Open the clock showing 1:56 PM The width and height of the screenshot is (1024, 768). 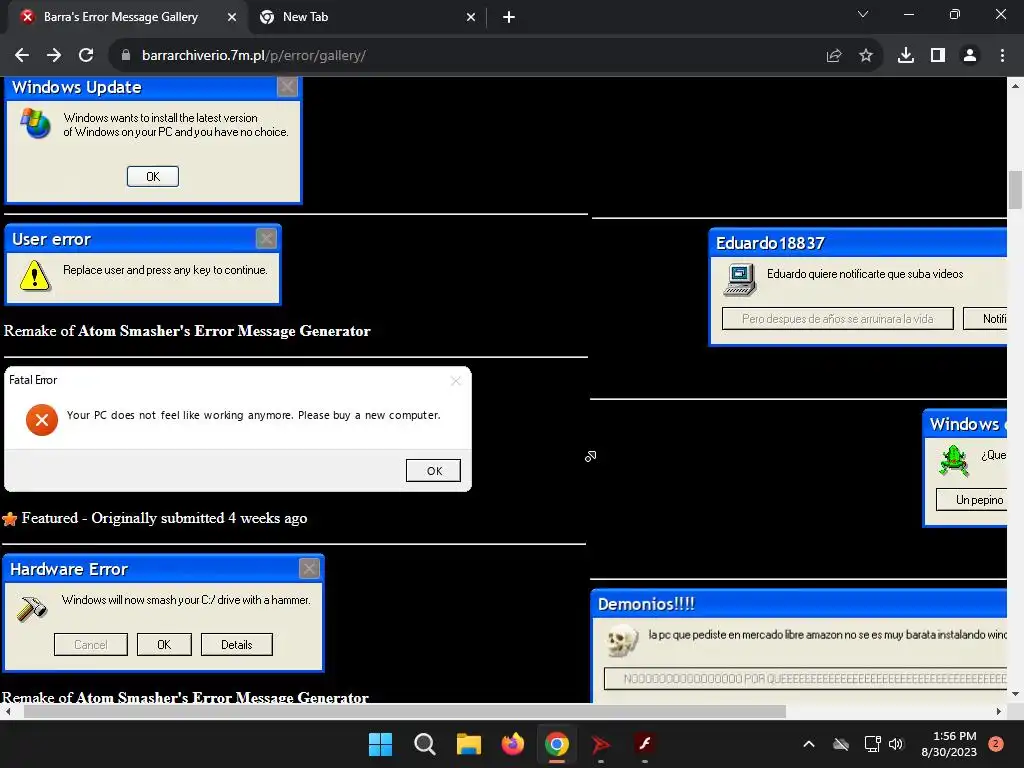(x=949, y=744)
